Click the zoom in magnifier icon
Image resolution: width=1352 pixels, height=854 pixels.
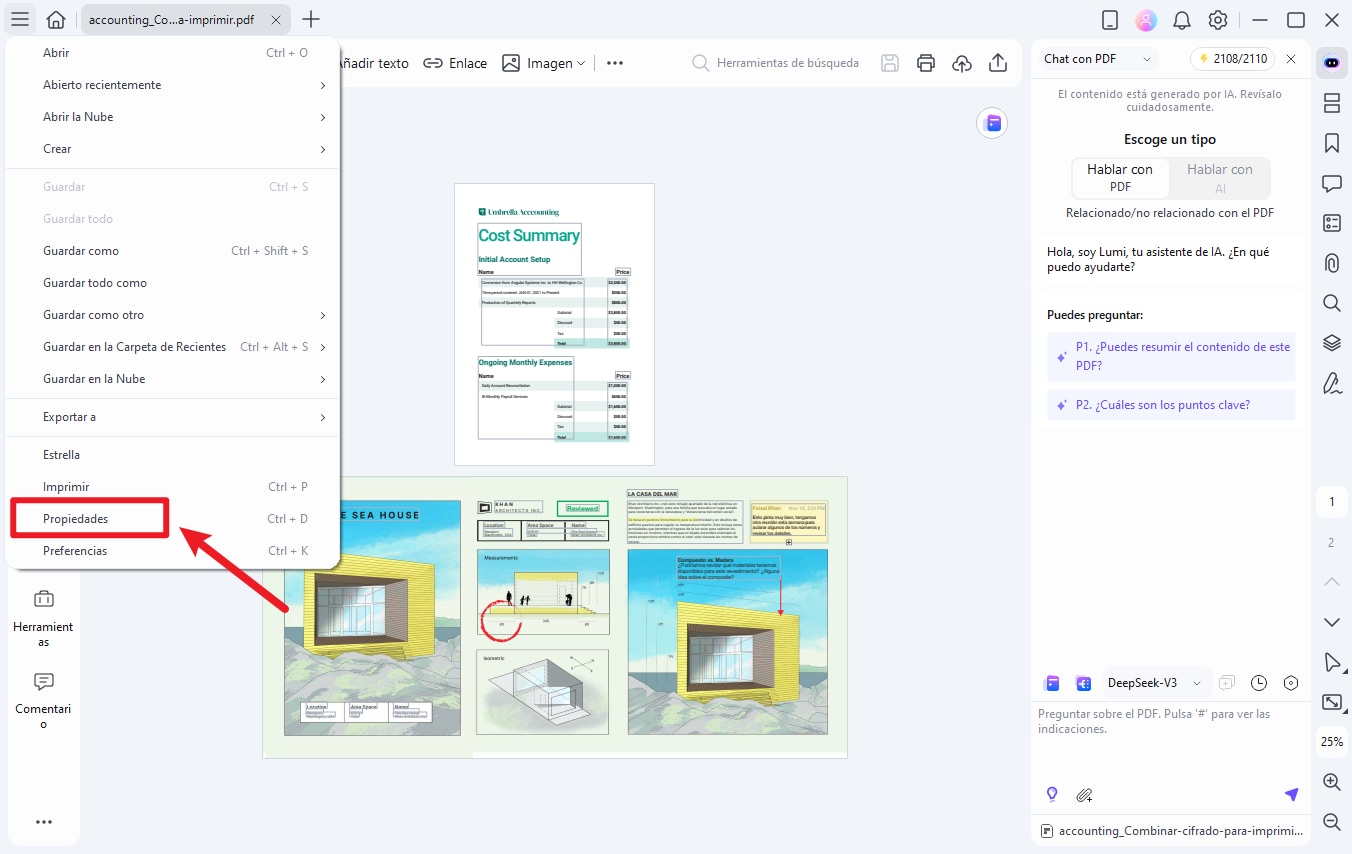[1331, 782]
